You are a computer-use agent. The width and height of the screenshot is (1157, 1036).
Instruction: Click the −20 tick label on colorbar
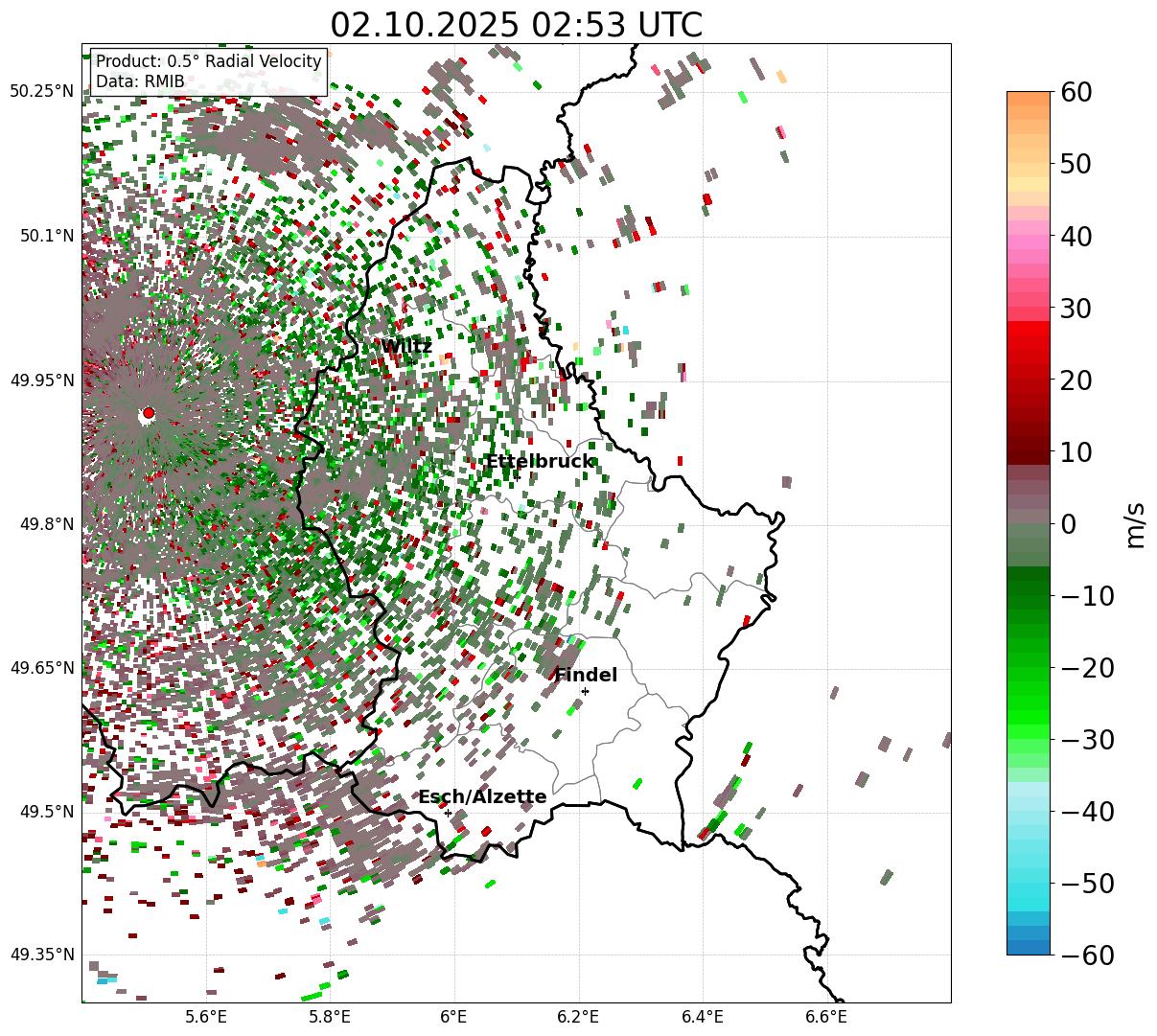pos(1088,667)
